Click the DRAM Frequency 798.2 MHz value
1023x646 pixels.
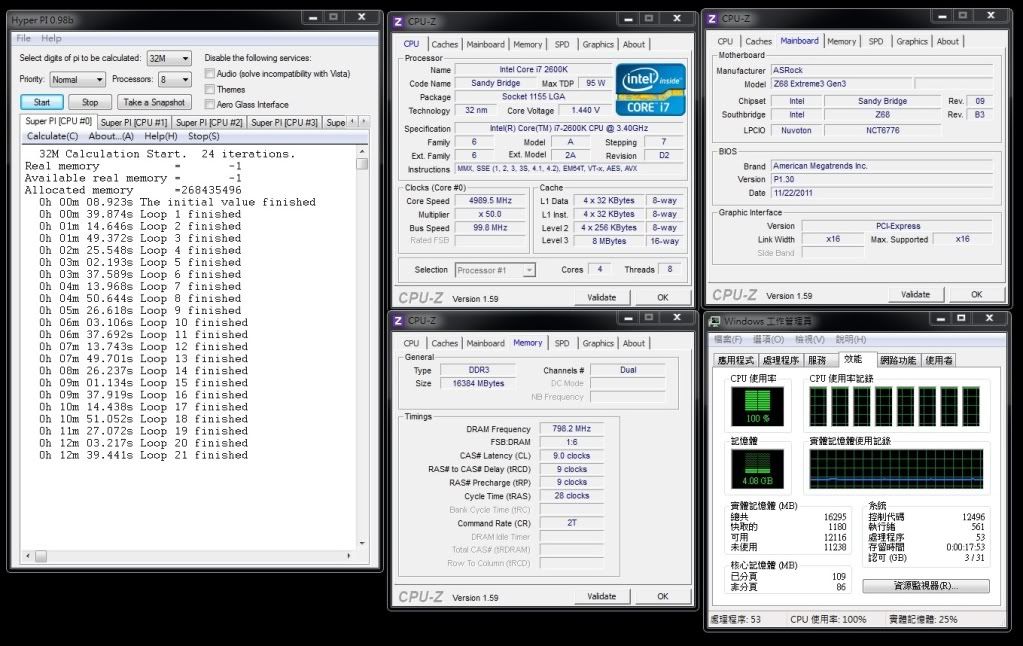(572, 429)
